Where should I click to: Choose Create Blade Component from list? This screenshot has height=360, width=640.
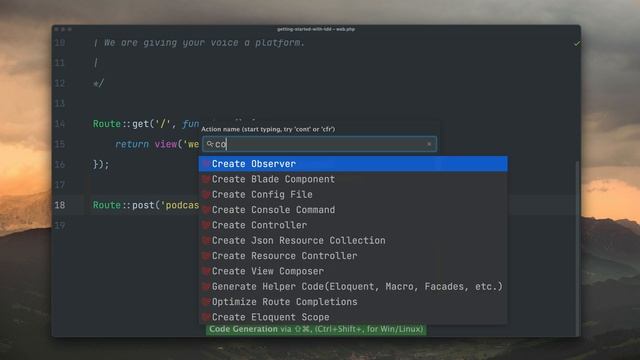pos(353,179)
